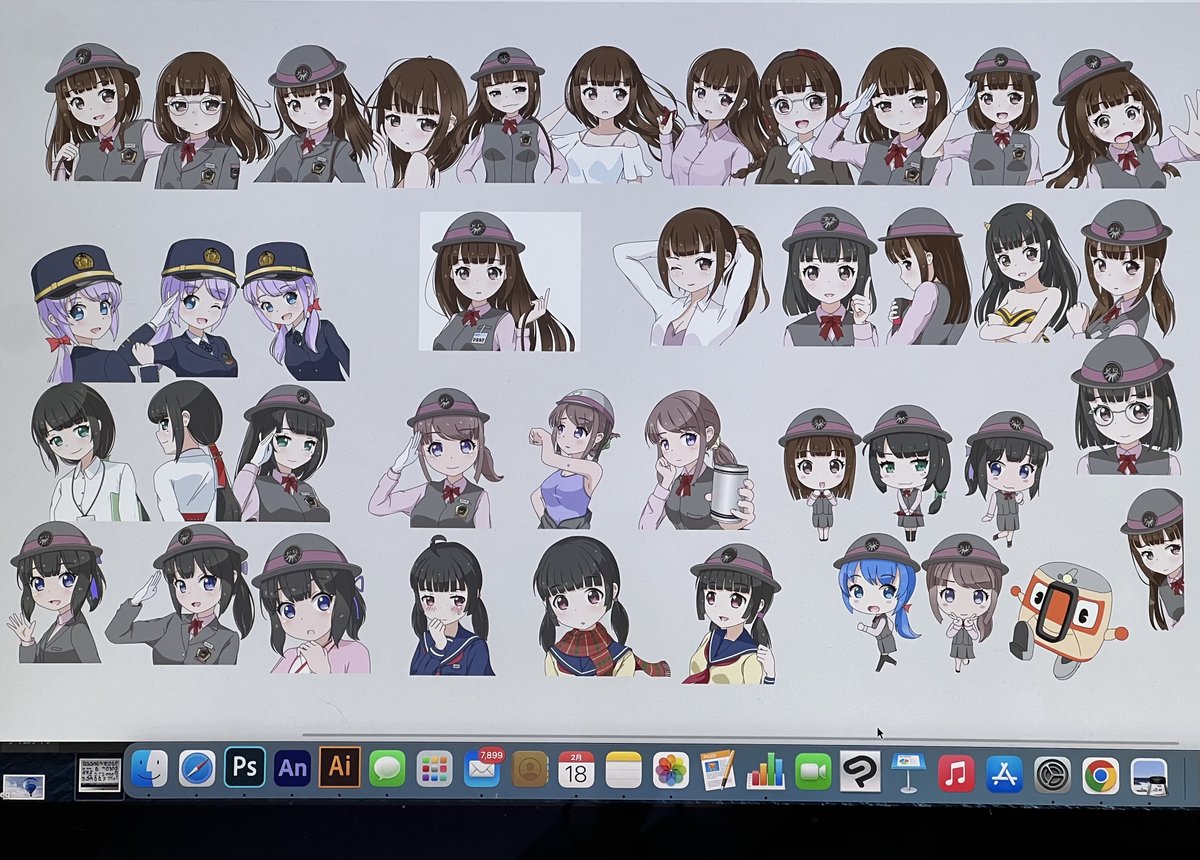Select the winking girl tying ponytail

click(690, 275)
